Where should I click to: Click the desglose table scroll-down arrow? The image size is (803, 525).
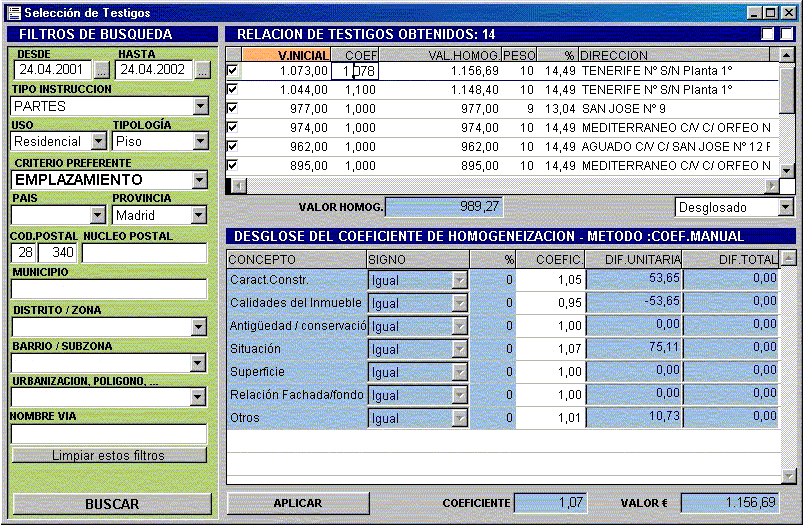tap(789, 476)
